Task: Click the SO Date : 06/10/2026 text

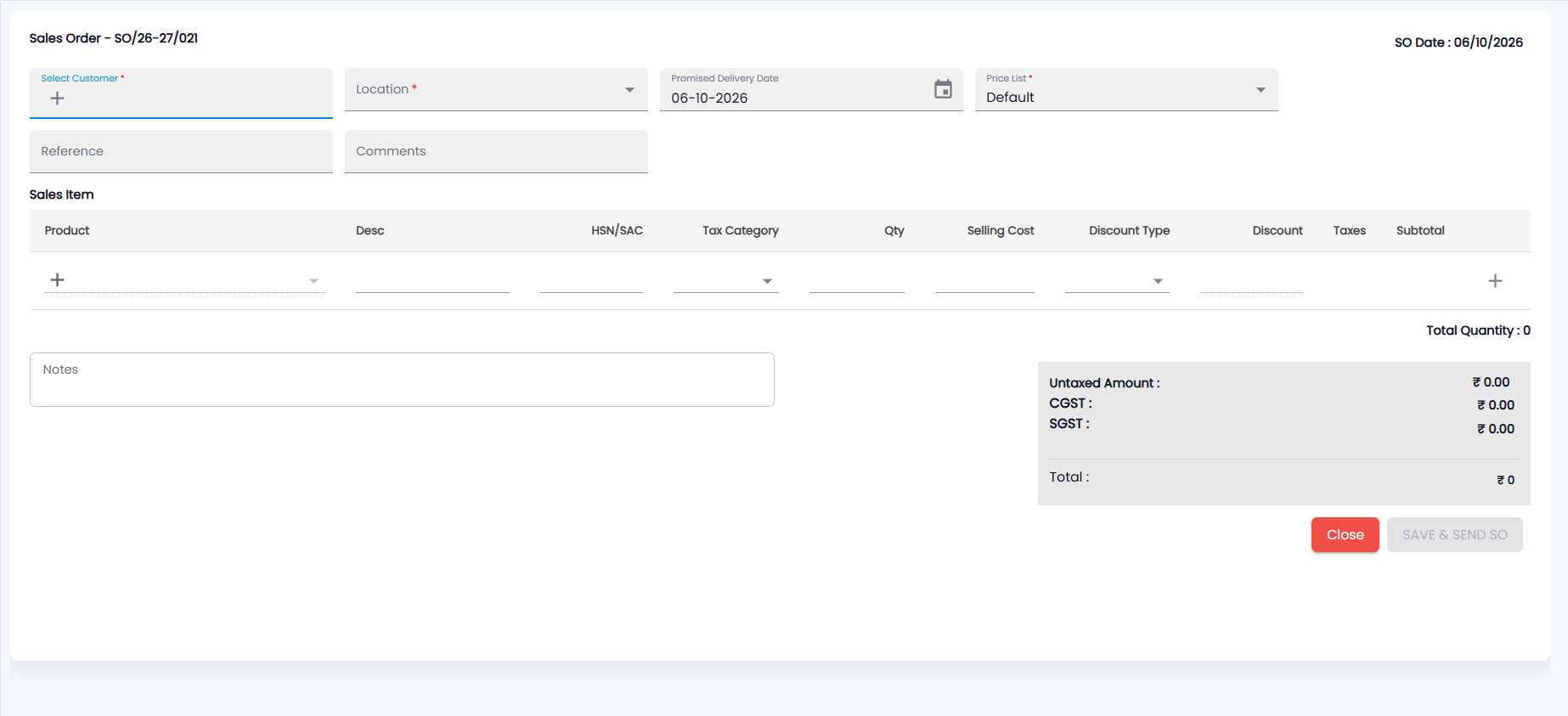Action: pos(1458,42)
